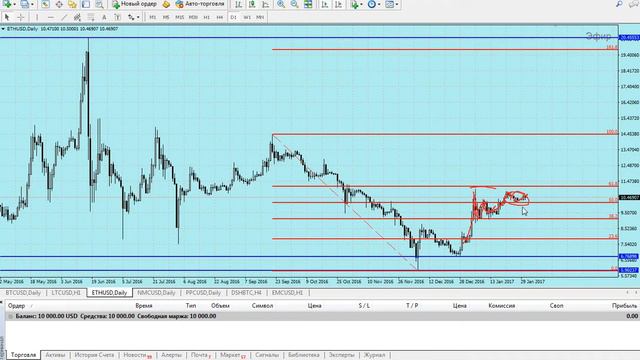Switch timeframe to M30

pyautogui.click(x=193, y=17)
